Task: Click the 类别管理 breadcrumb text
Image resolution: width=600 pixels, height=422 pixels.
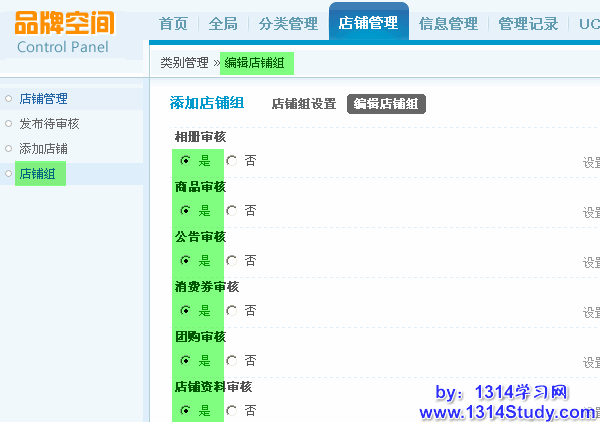Action: click(184, 63)
